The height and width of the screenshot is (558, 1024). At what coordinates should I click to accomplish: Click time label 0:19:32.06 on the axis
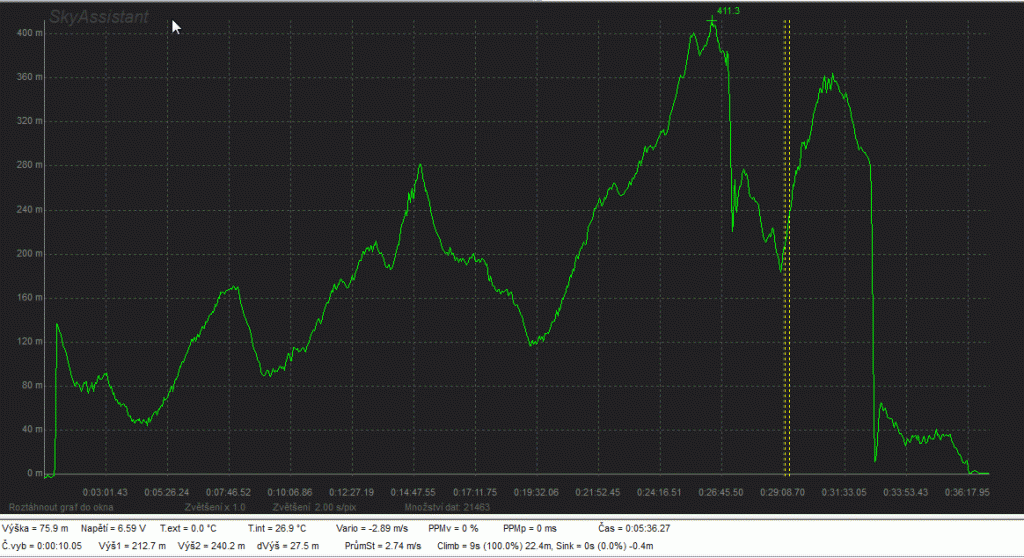click(x=538, y=492)
